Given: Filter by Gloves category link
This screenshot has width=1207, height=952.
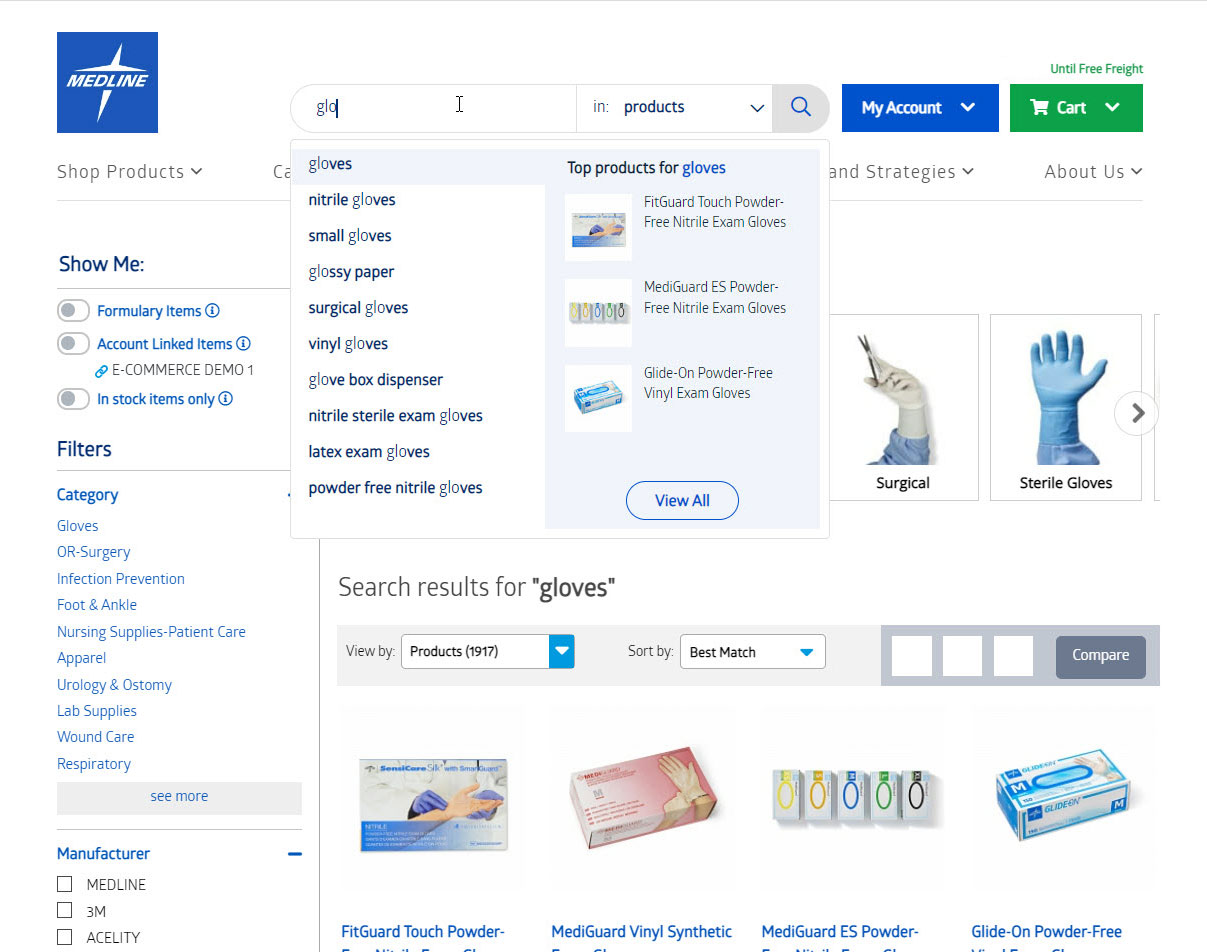Looking at the screenshot, I should (x=78, y=526).
